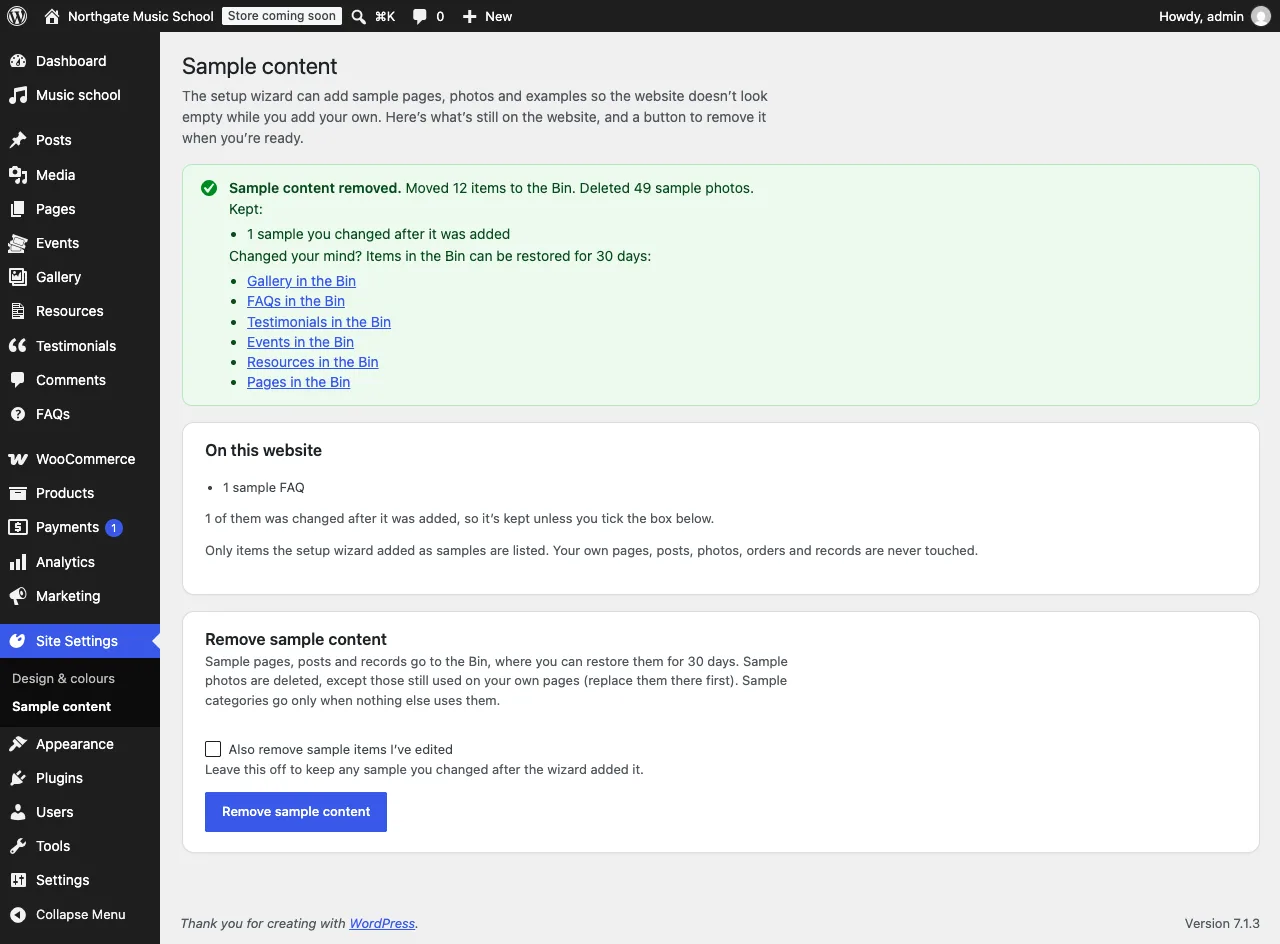Click the Users person icon
This screenshot has width=1280, height=944.
(18, 812)
